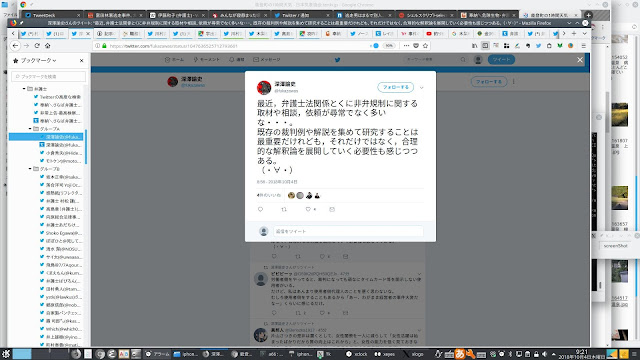Click the IME あ input indicator

pos(460,354)
